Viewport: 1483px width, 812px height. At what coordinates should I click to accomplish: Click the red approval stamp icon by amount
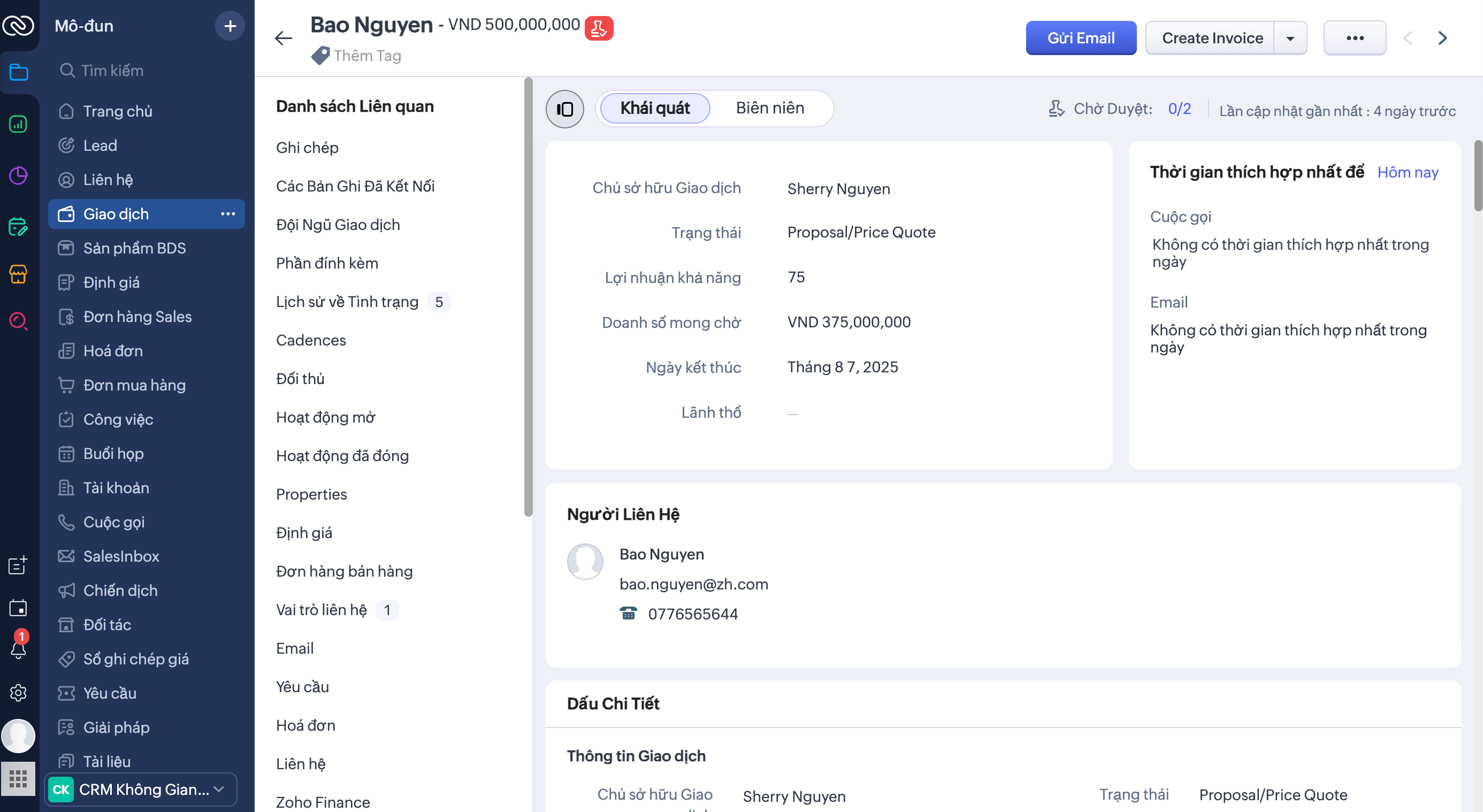pos(599,28)
